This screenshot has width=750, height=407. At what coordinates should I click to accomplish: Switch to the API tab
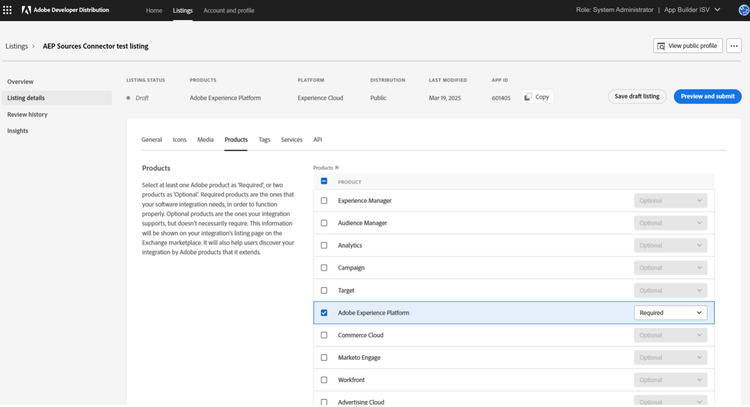click(318, 140)
